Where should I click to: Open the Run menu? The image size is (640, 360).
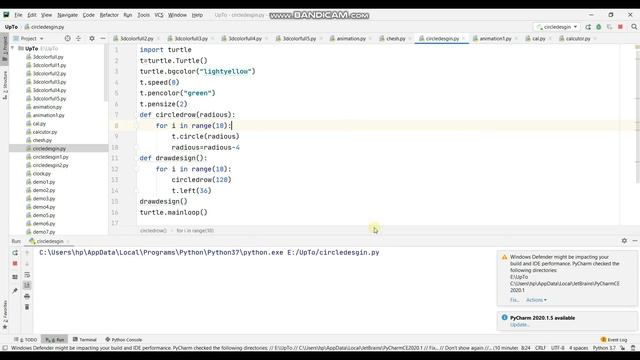(128, 15)
